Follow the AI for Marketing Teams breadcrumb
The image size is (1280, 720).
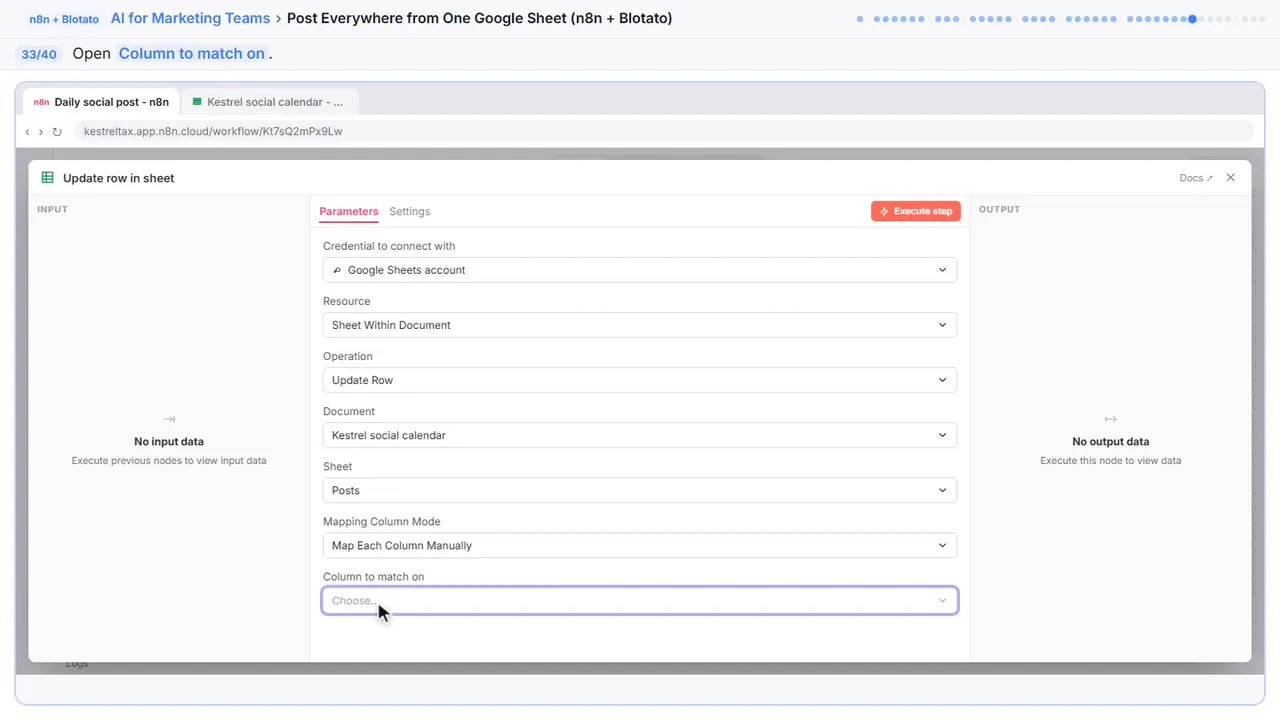191,18
